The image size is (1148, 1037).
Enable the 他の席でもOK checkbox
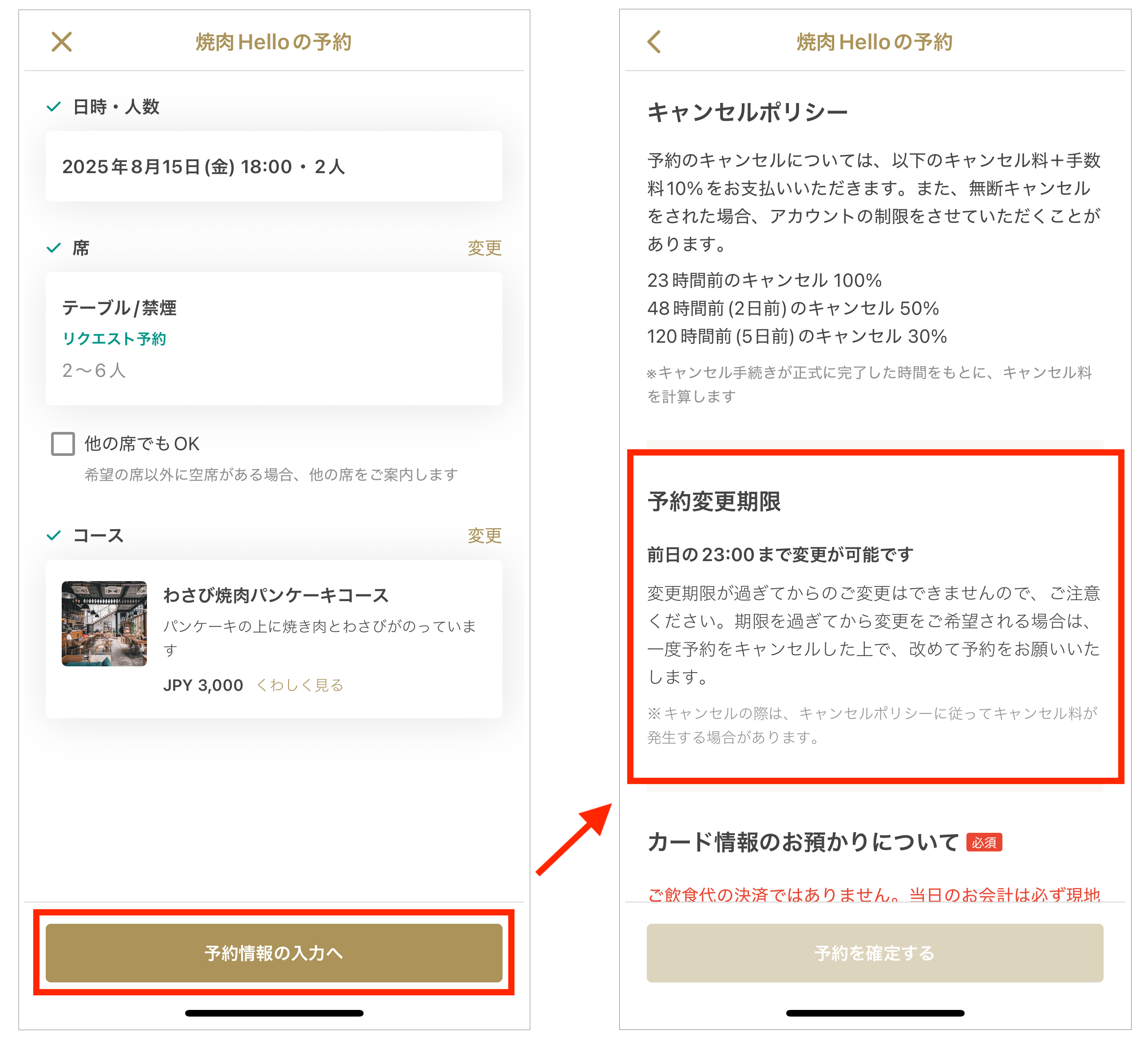63,443
